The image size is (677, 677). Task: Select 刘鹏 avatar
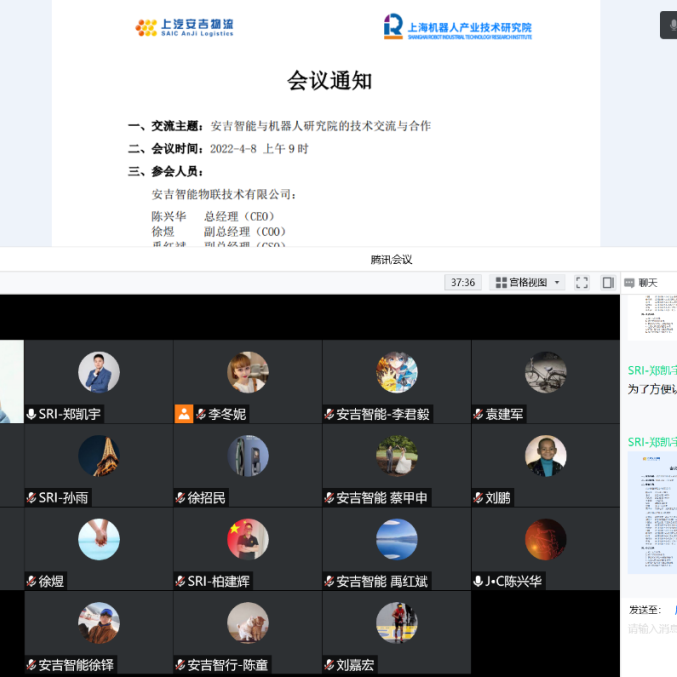tap(546, 456)
